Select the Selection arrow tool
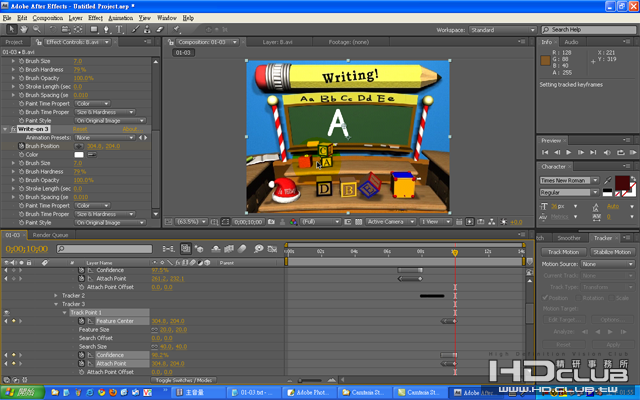This screenshot has height=400, width=640. point(11,29)
